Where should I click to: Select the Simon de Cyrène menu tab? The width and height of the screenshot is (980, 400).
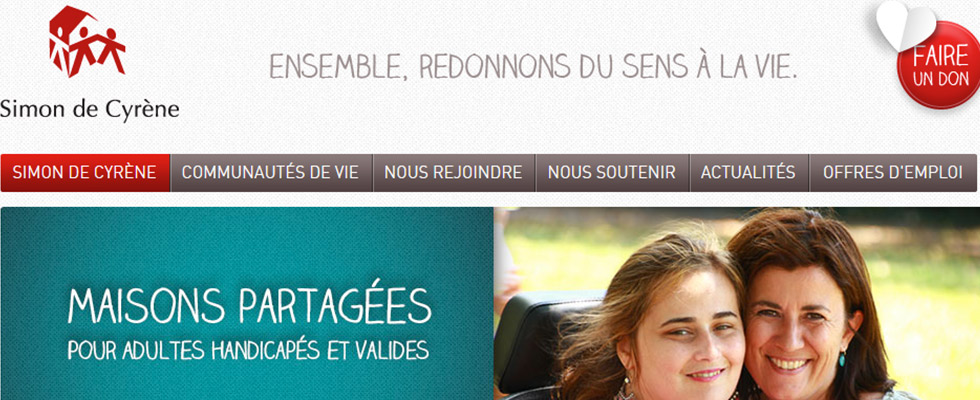pos(85,172)
